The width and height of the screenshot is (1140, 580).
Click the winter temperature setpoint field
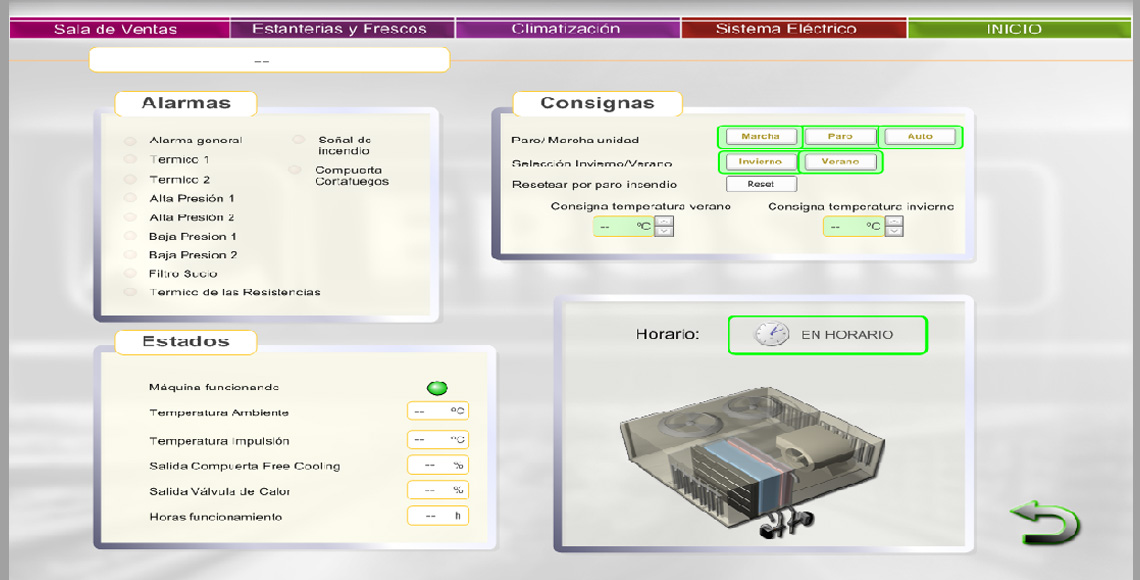(x=854, y=227)
